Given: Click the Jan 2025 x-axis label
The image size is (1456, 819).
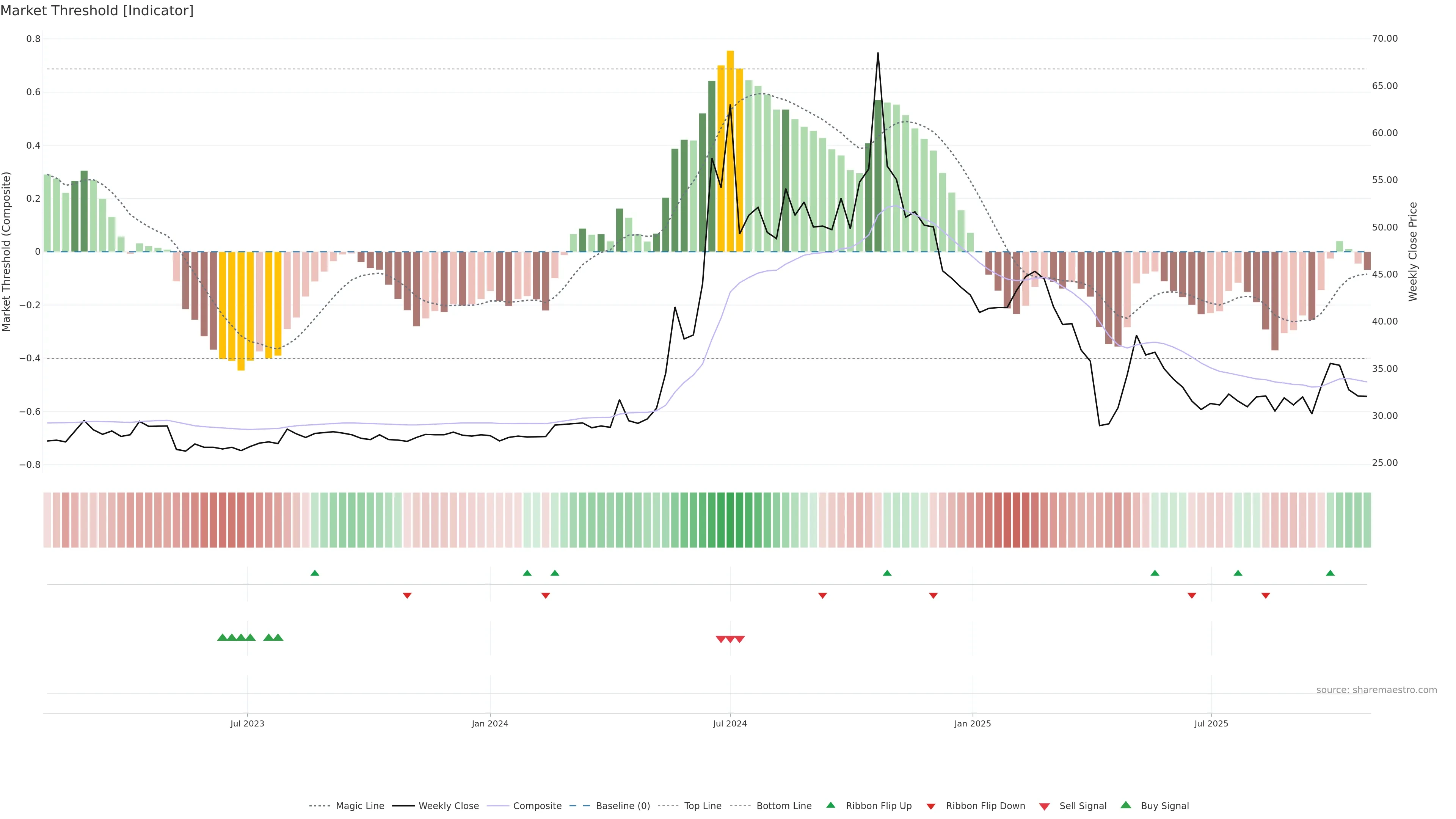Looking at the screenshot, I should 972,723.
